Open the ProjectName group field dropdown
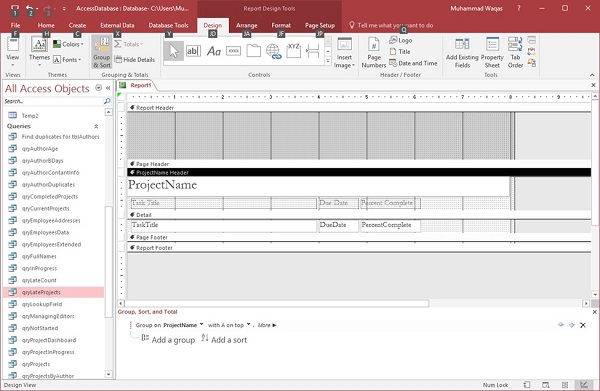This screenshot has height=391, width=600. pyautogui.click(x=202, y=324)
